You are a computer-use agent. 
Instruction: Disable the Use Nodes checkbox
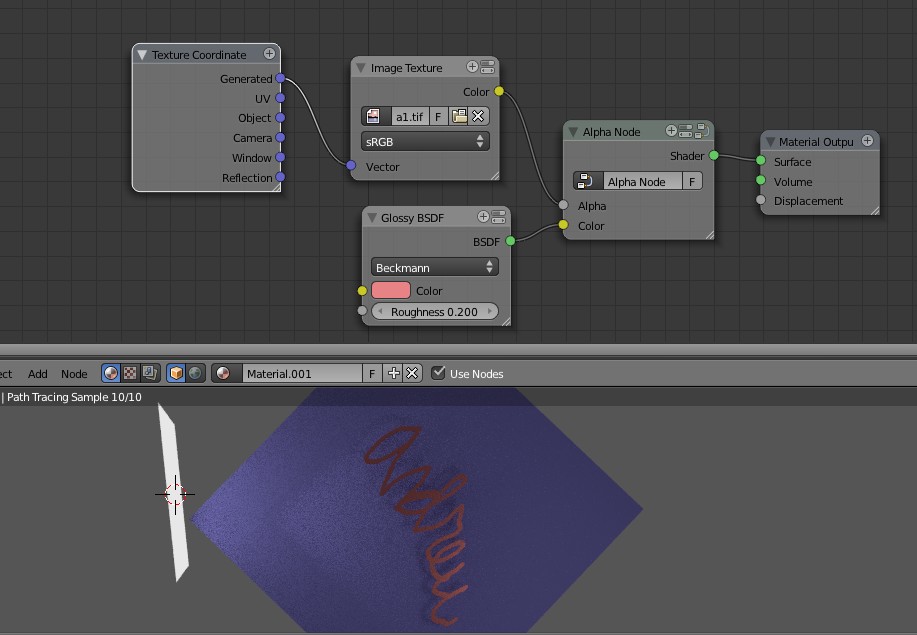tap(438, 373)
